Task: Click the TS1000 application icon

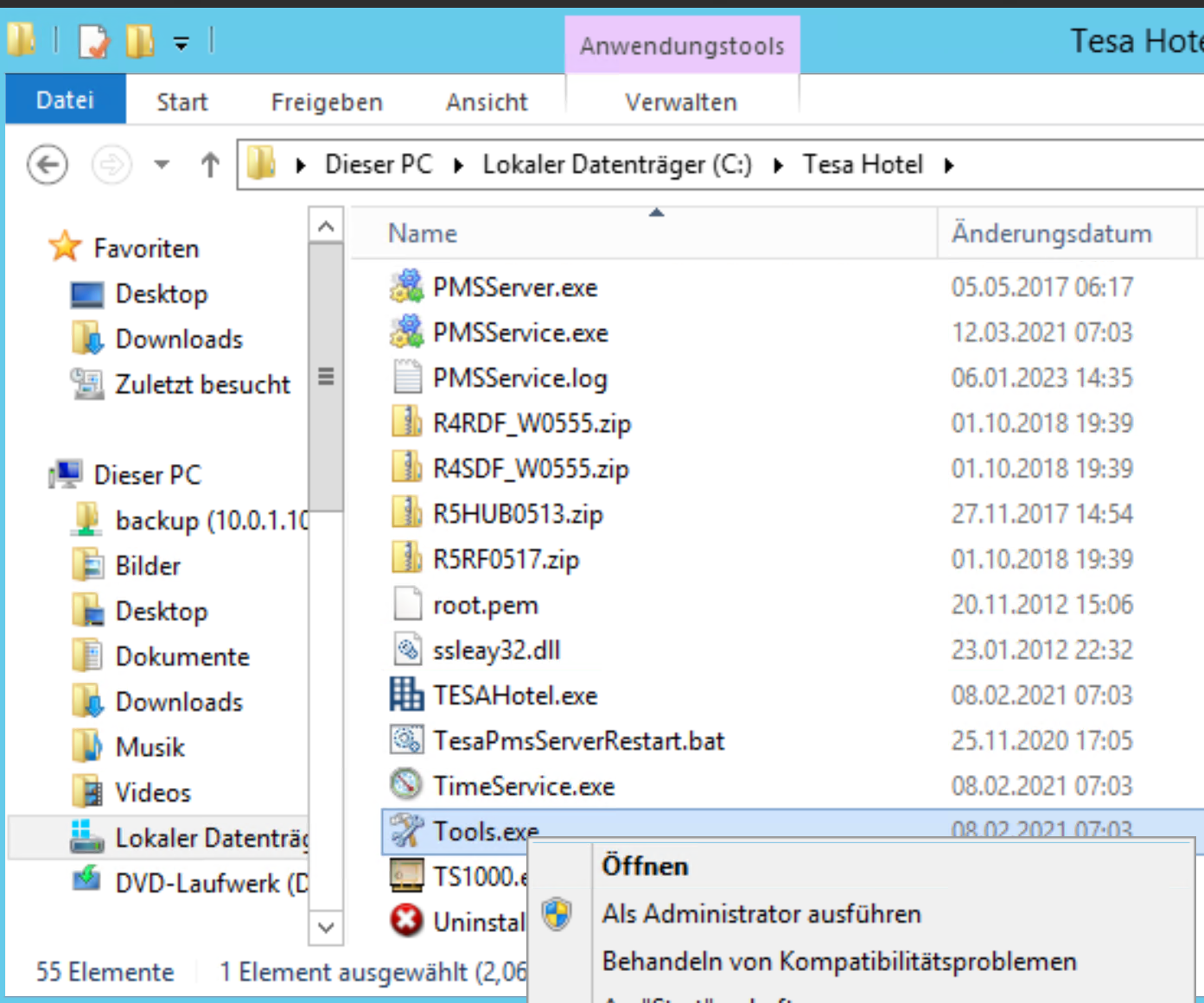Action: pos(406,876)
